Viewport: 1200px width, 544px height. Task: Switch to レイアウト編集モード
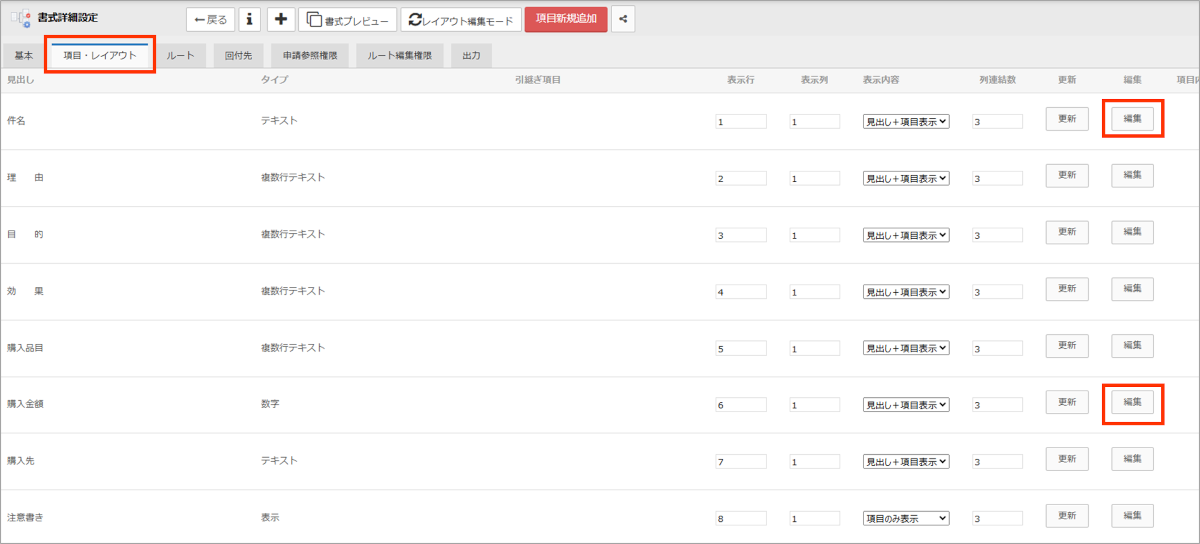tap(461, 19)
